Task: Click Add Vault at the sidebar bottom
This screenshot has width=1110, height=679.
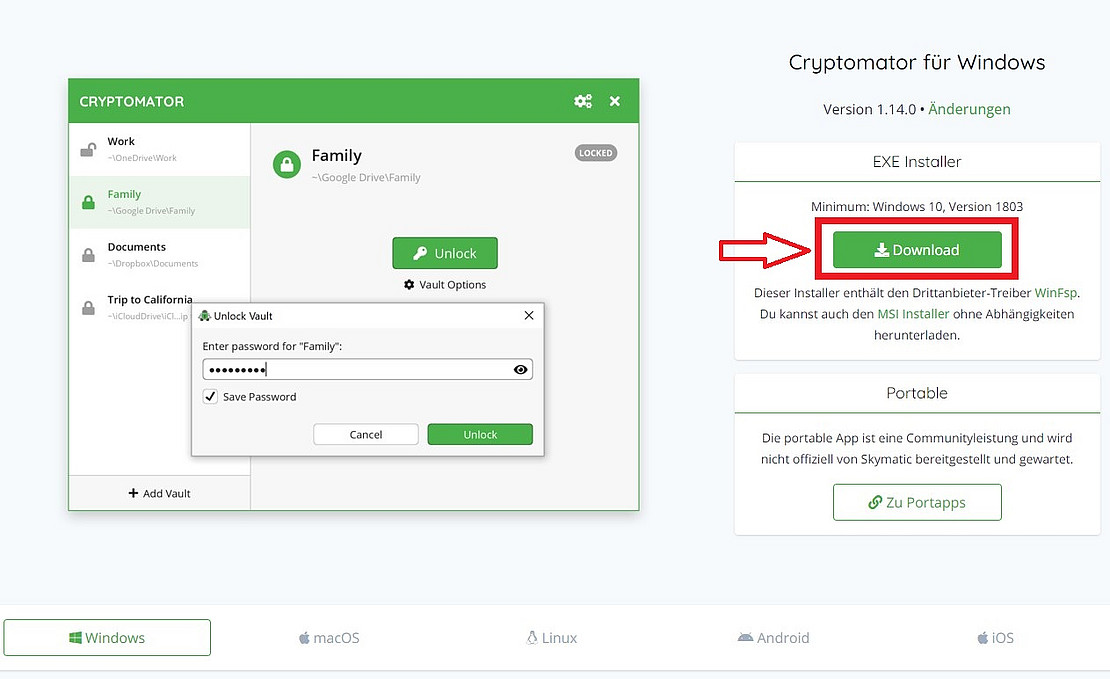Action: pos(159,492)
